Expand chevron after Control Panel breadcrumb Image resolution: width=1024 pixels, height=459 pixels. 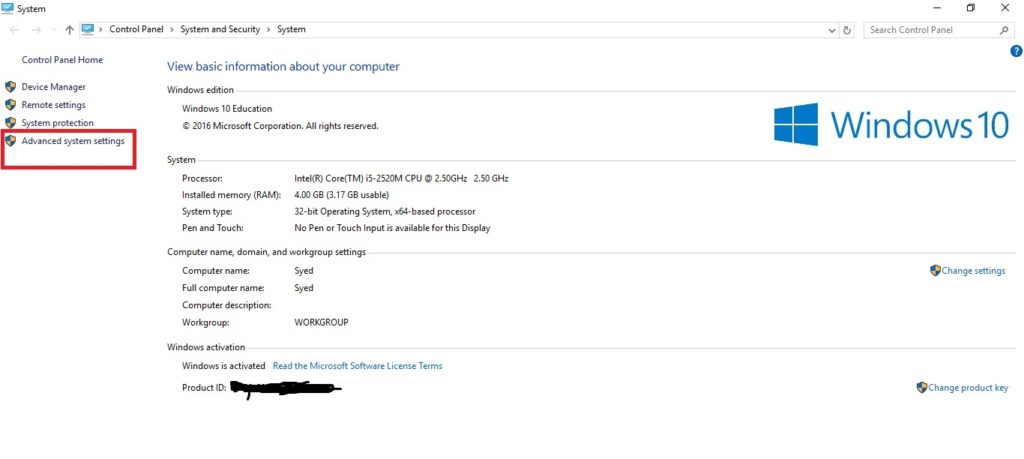pos(172,29)
